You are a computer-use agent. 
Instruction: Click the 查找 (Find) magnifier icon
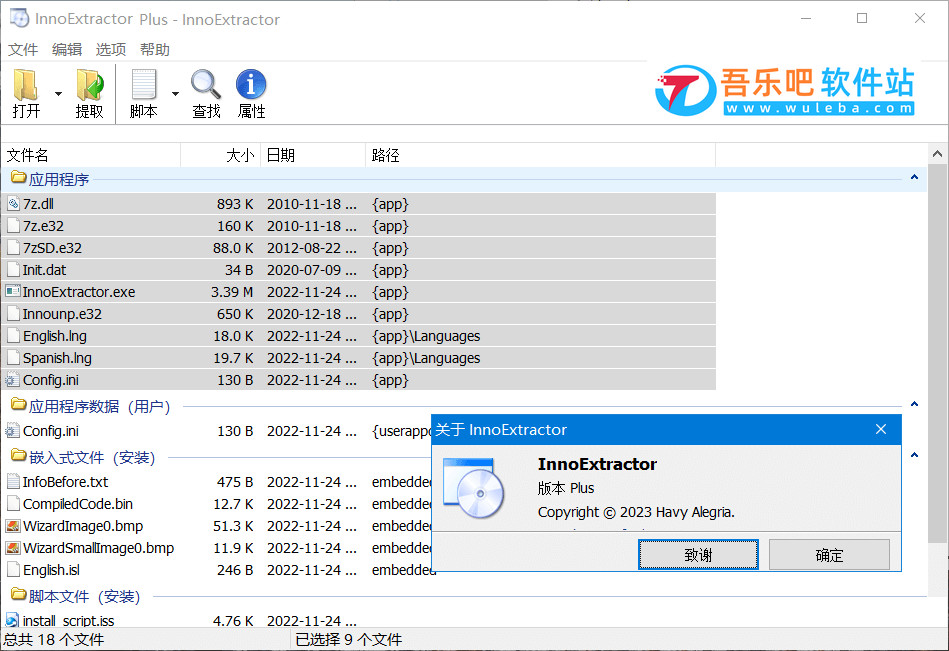pos(206,85)
